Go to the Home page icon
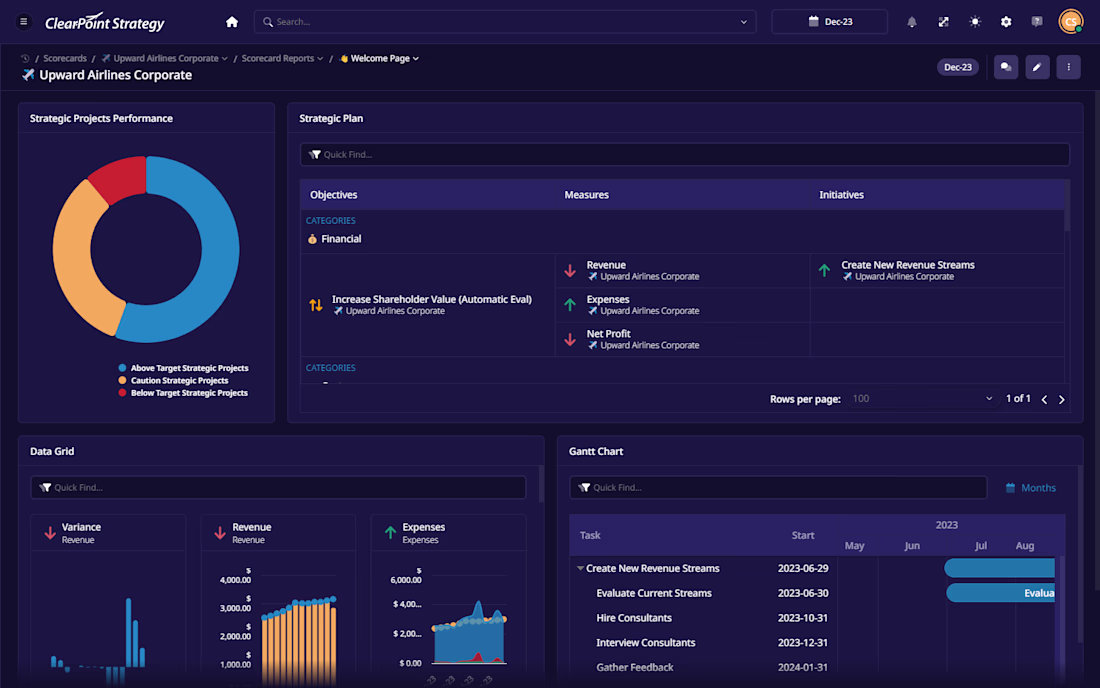This screenshot has height=688, width=1100. [x=232, y=22]
